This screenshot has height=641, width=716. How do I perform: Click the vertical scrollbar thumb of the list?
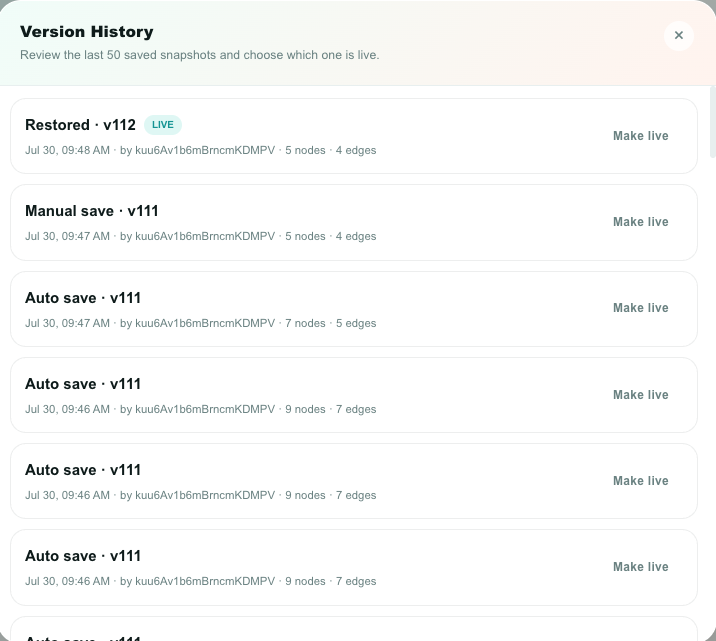(x=713, y=121)
